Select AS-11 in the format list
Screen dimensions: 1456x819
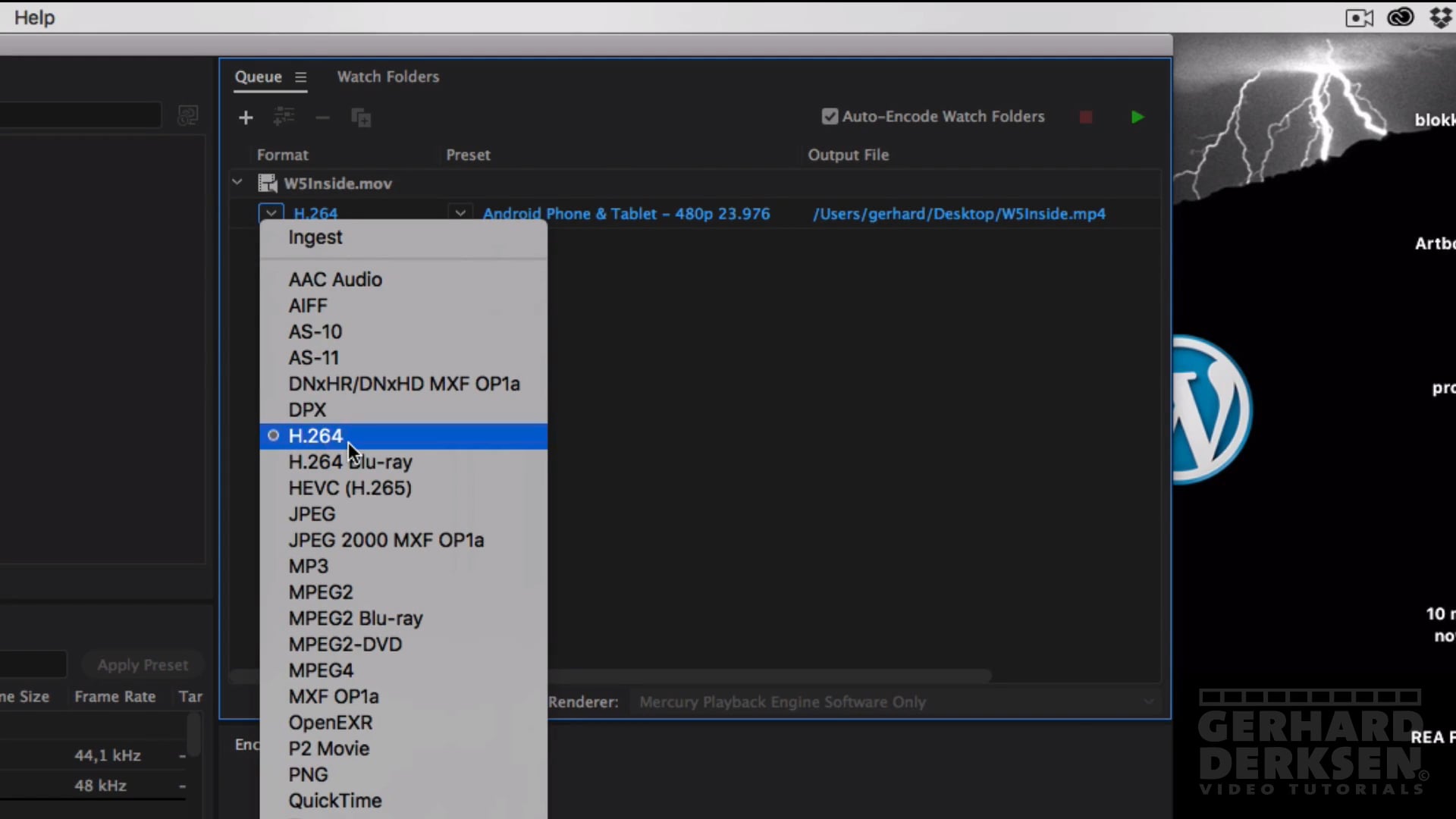point(403,358)
